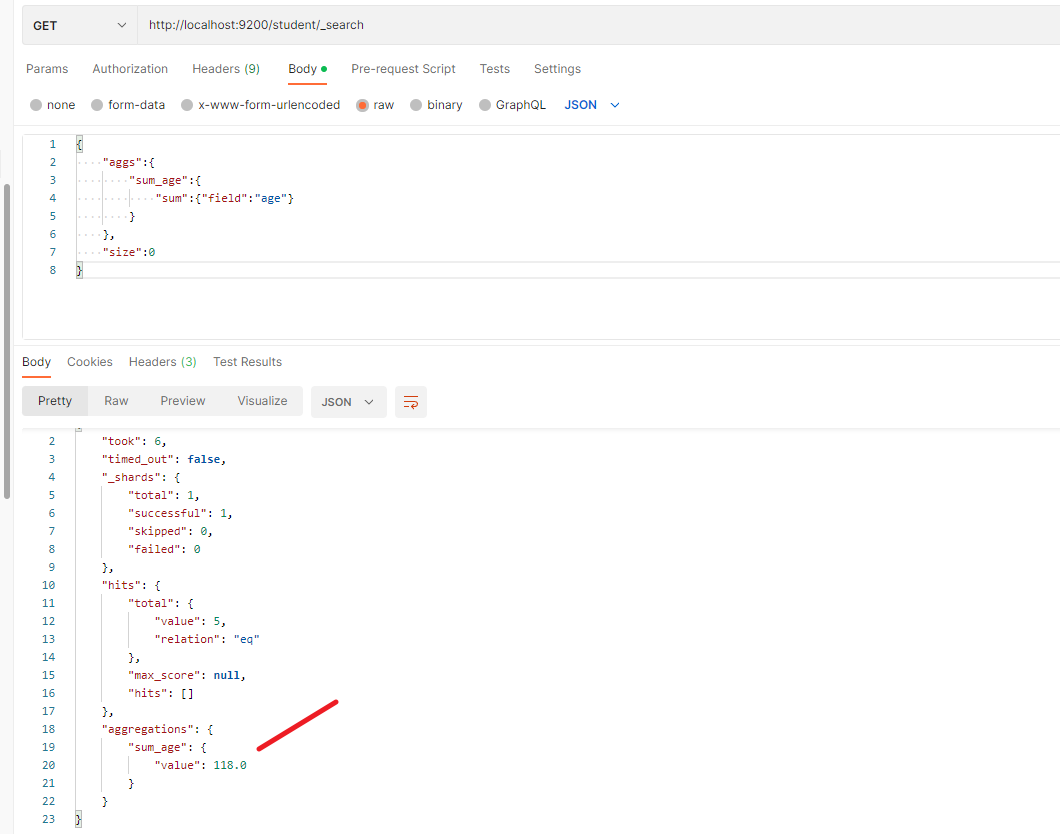
Task: Click the "size":0 line in request
Action: point(129,252)
